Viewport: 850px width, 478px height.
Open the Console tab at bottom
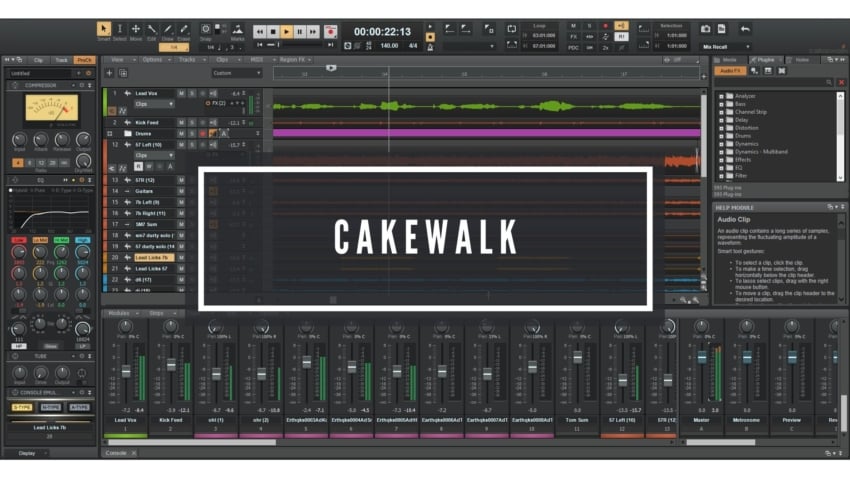tap(116, 453)
